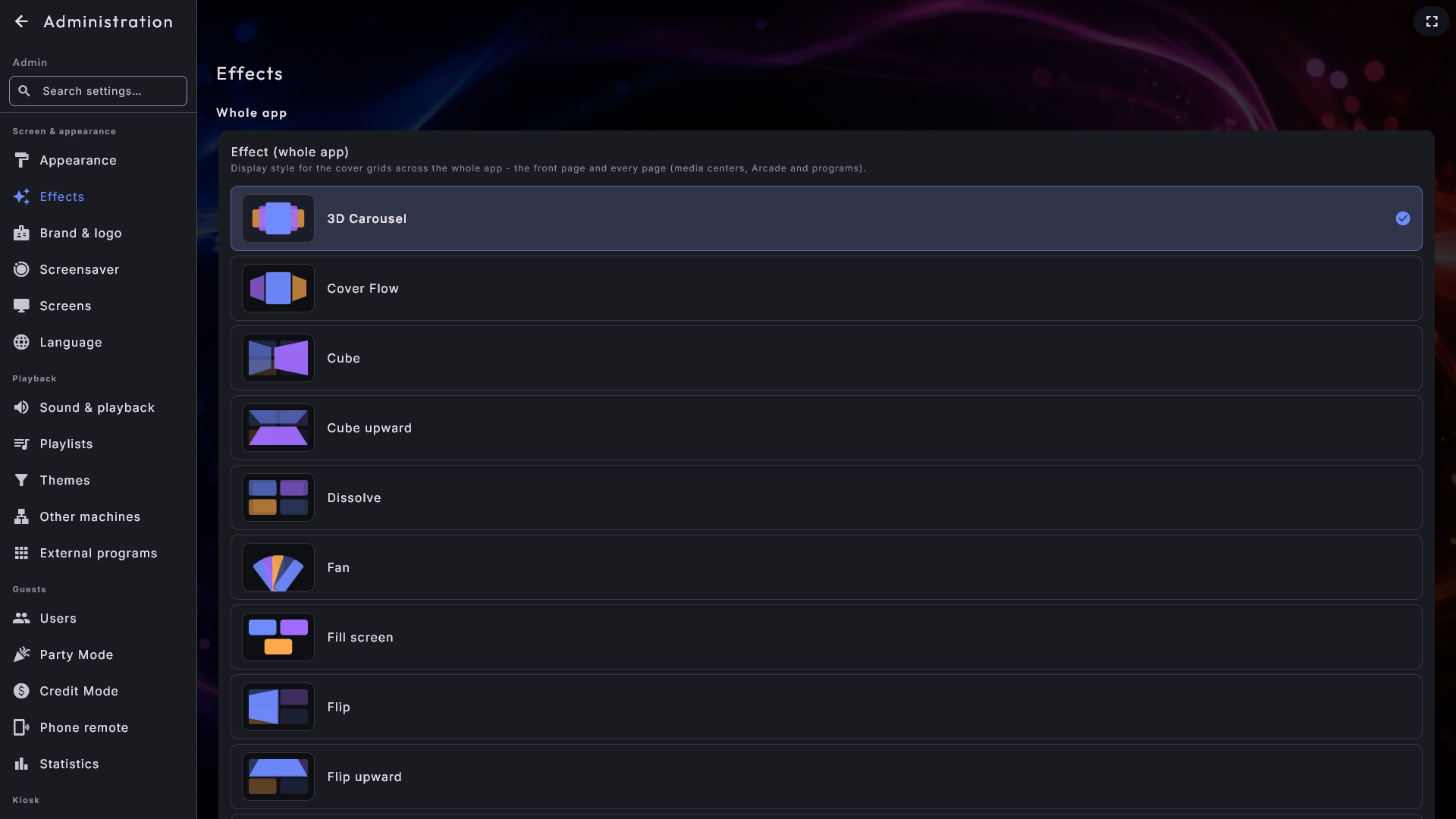Select the Fan effect option
Image resolution: width=1456 pixels, height=819 pixels.
826,567
